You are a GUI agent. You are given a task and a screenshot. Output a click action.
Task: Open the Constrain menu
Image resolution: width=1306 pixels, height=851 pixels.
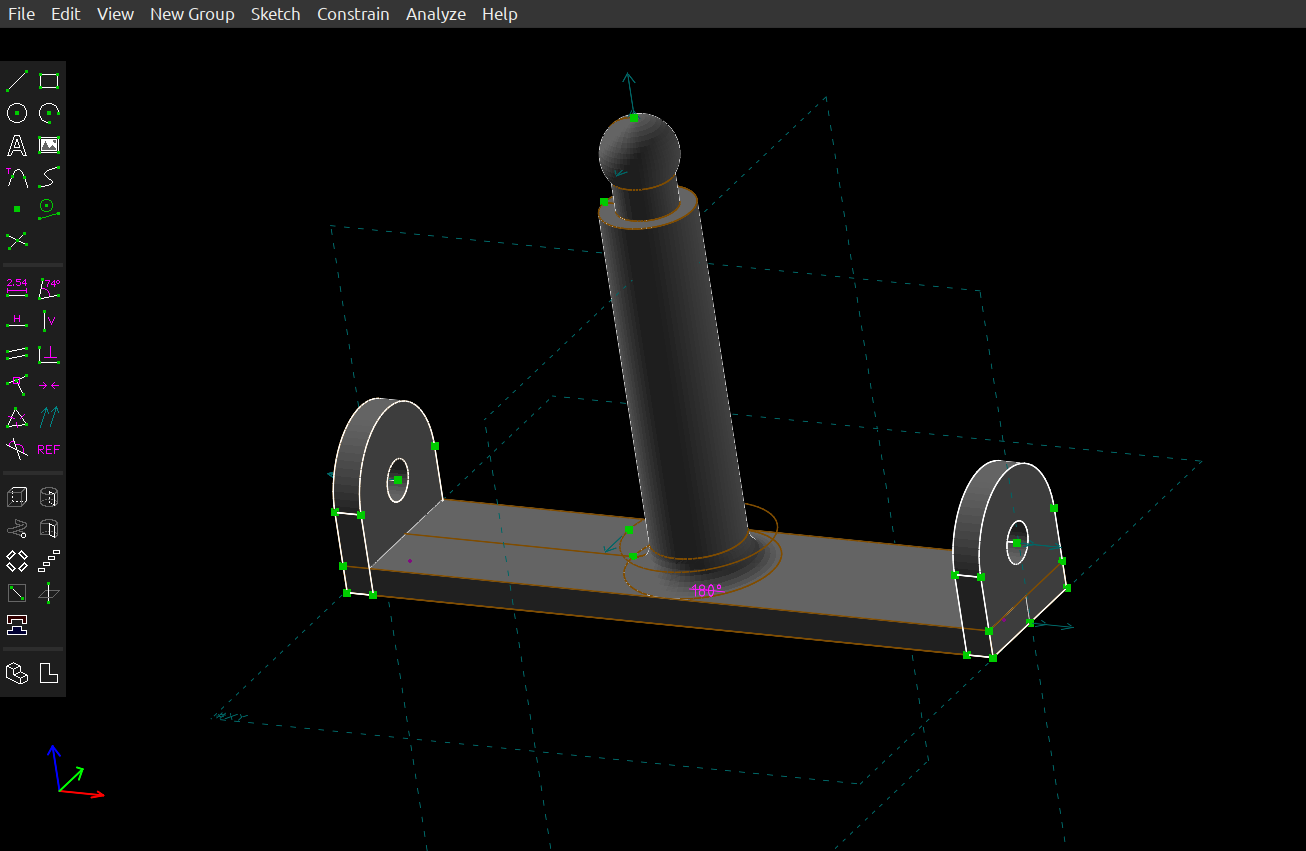tap(353, 14)
